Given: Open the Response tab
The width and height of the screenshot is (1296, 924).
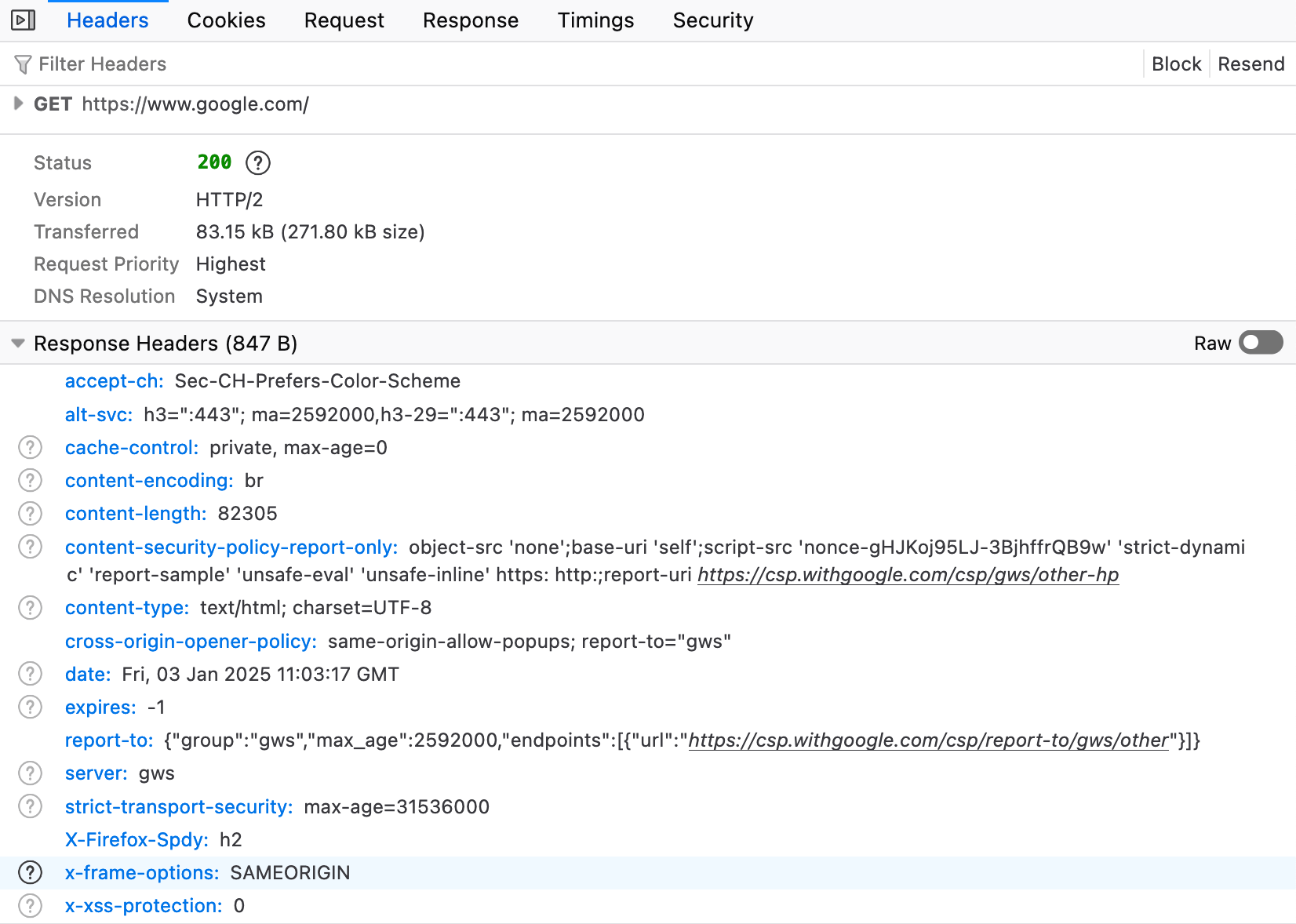Looking at the screenshot, I should click(471, 20).
